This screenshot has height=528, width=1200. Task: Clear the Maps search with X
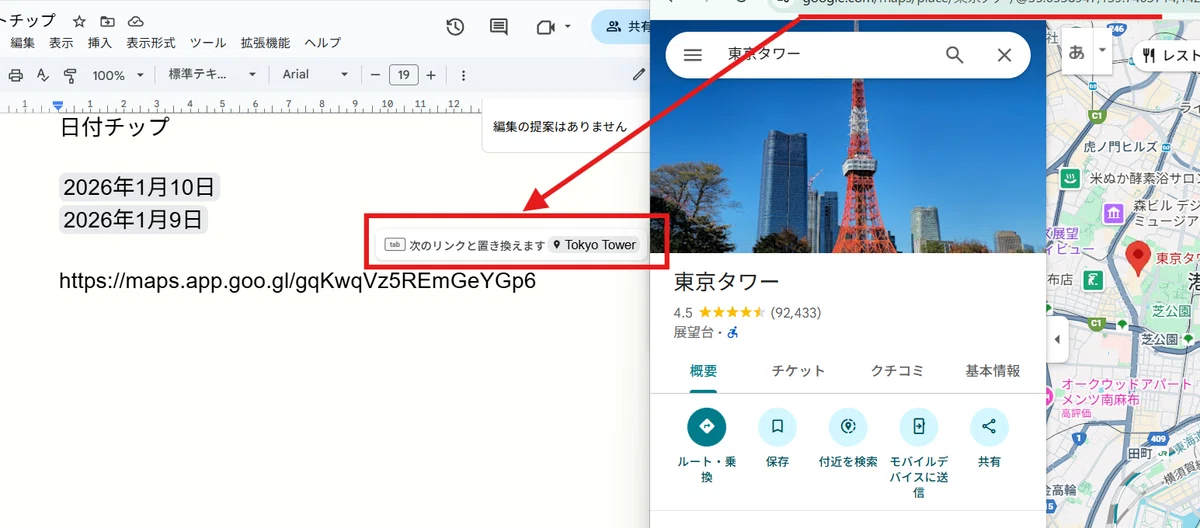click(x=1004, y=55)
